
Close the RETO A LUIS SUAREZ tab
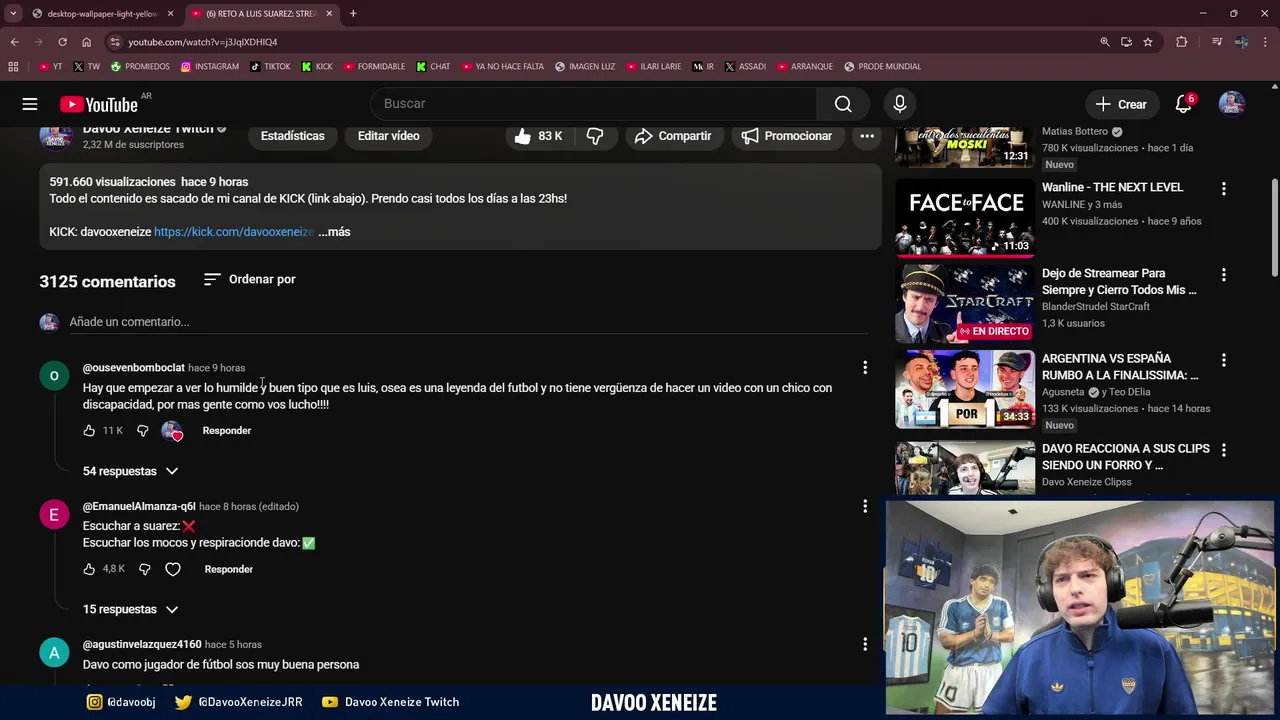[x=329, y=14]
